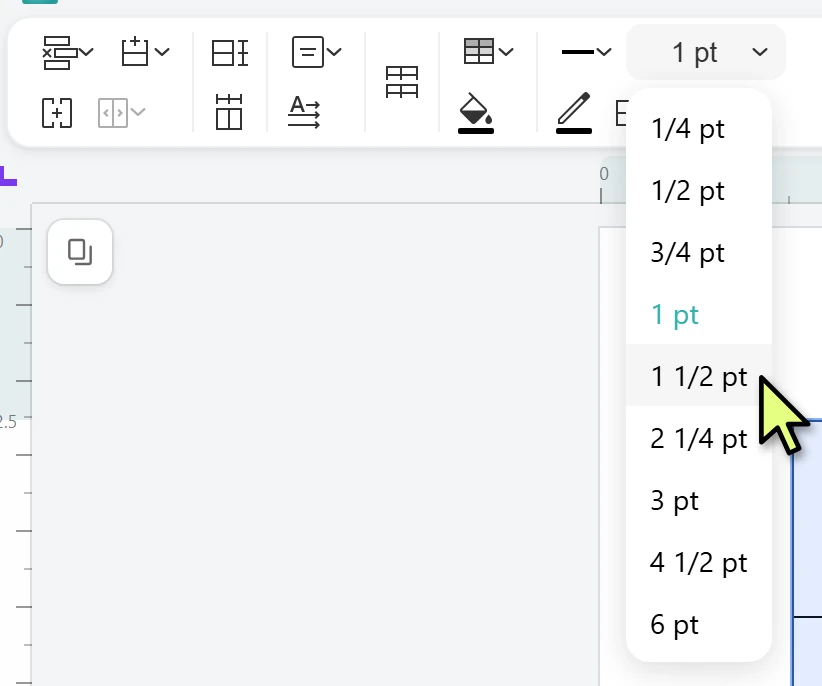
Task: Set line weight to 3 pt
Action: pos(699,500)
